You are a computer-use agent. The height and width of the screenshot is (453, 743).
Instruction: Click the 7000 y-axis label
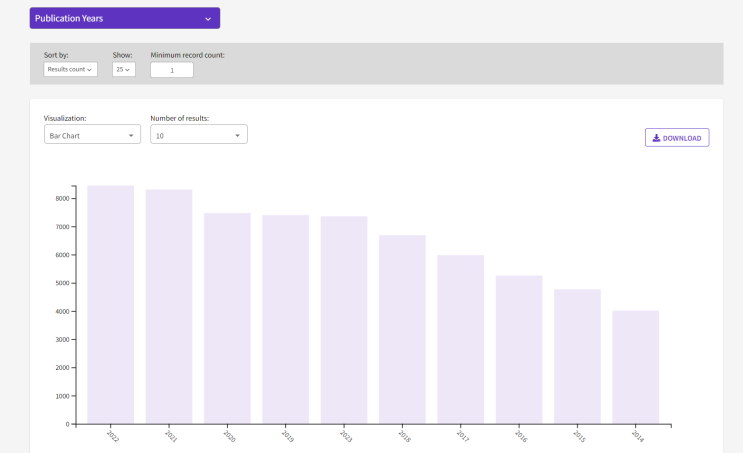click(62, 226)
